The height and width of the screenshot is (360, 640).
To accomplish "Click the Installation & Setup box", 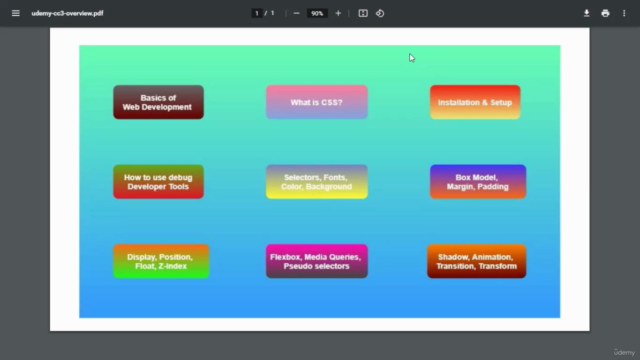I will click(x=475, y=102).
